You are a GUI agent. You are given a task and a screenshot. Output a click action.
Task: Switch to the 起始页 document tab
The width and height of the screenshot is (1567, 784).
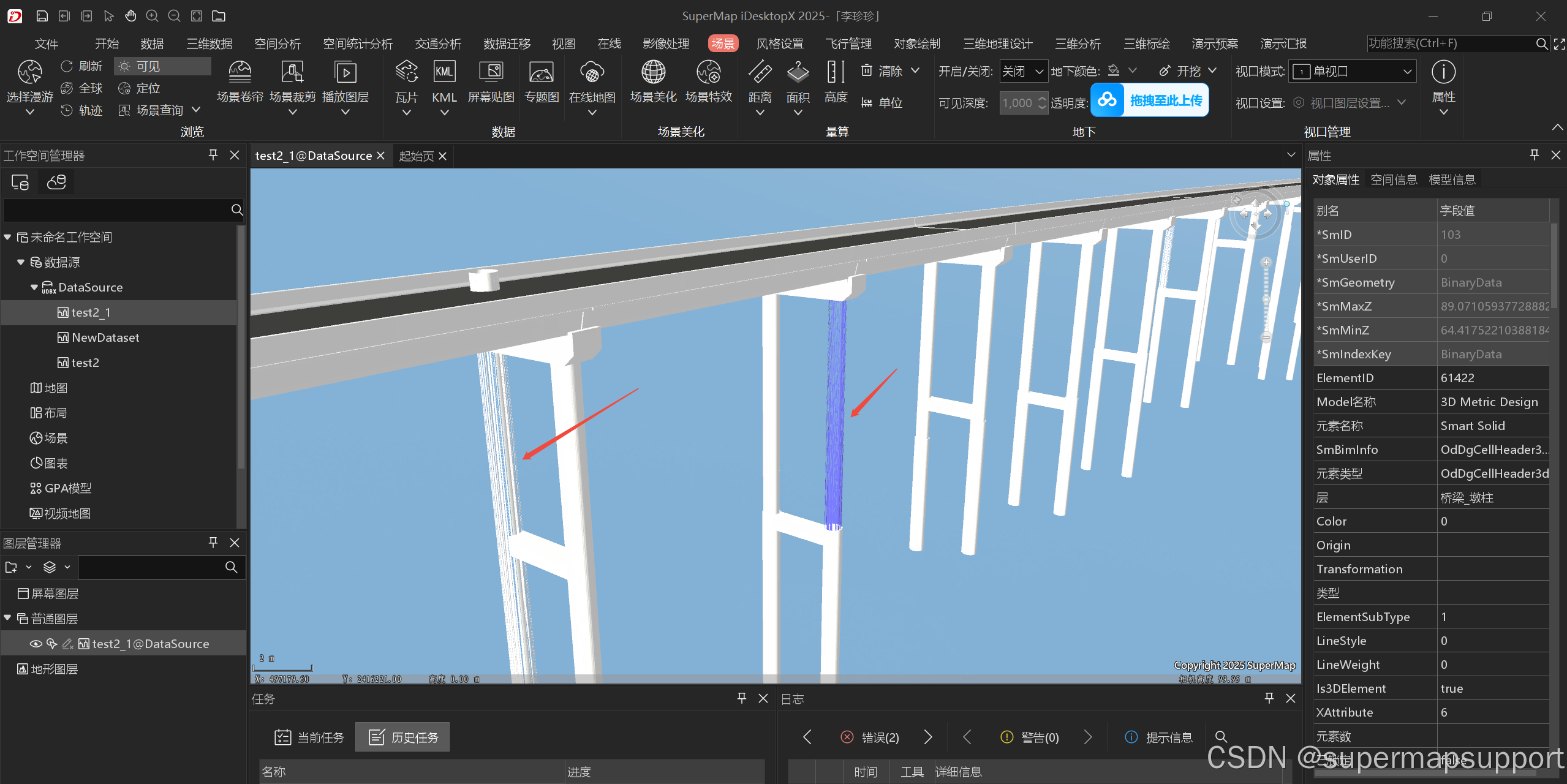[417, 156]
